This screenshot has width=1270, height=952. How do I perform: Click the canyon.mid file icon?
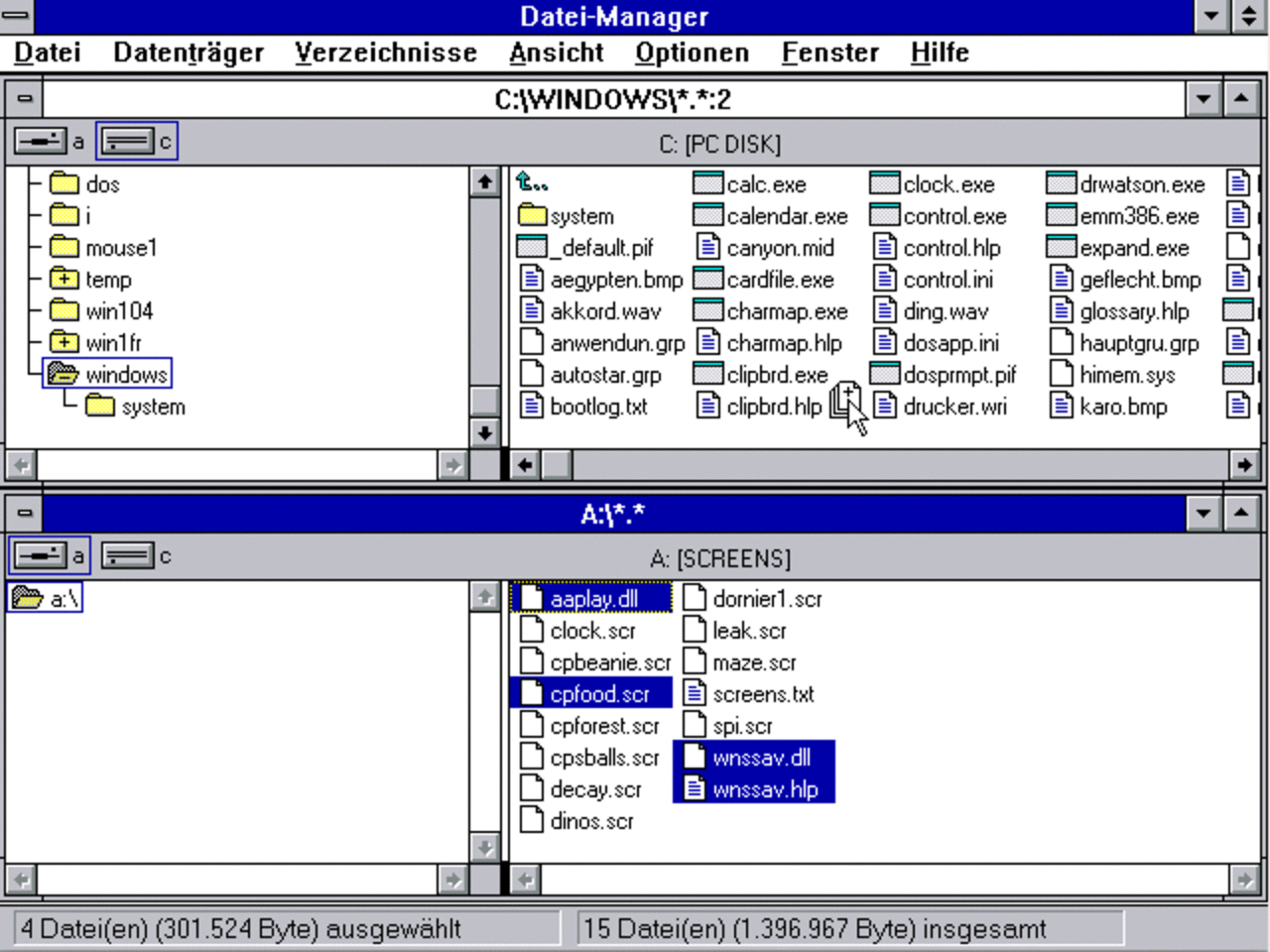pyautogui.click(x=708, y=247)
